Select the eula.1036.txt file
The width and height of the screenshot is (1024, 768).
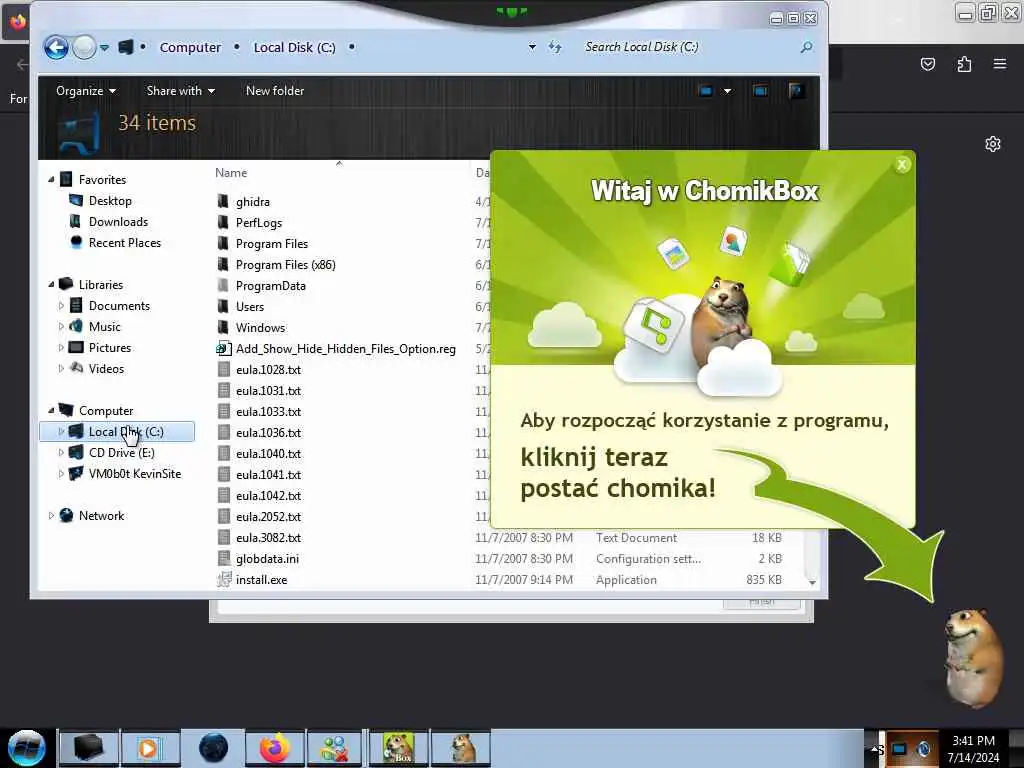[x=268, y=432]
